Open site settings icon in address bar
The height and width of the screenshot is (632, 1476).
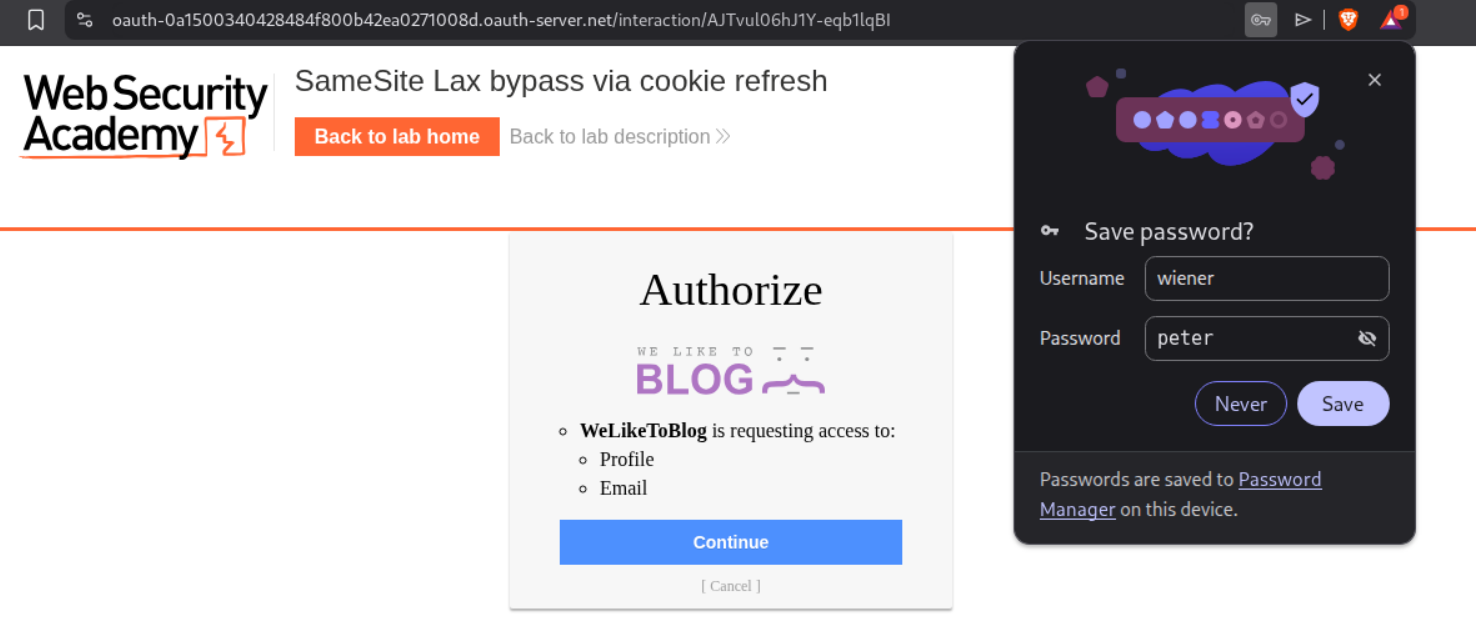tap(85, 20)
